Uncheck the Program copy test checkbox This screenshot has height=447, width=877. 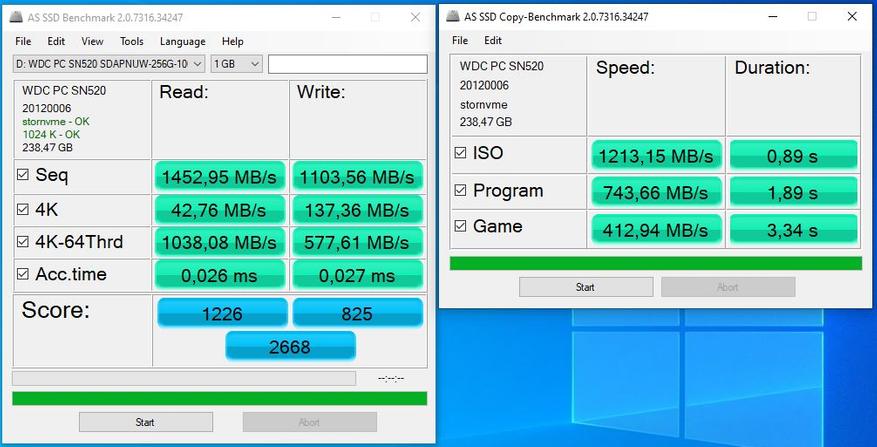(x=461, y=190)
